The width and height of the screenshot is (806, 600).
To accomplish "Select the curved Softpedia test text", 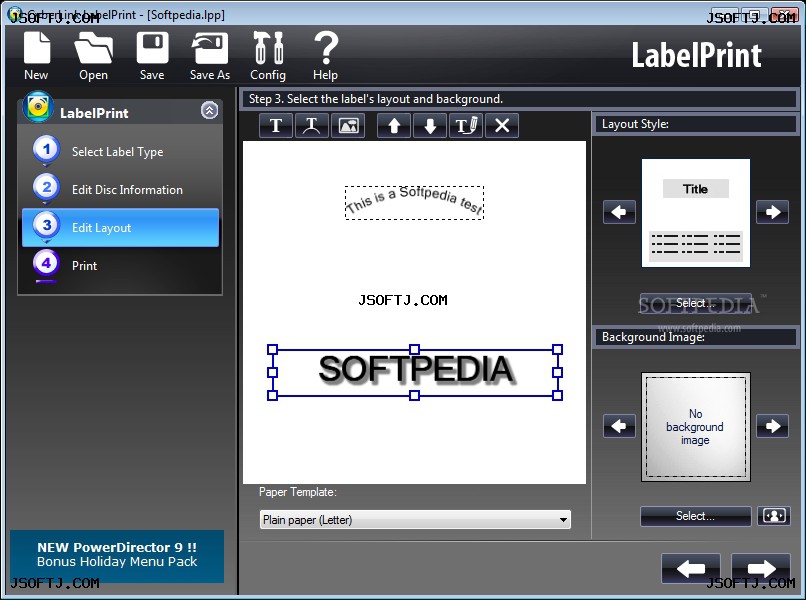I will pyautogui.click(x=414, y=203).
